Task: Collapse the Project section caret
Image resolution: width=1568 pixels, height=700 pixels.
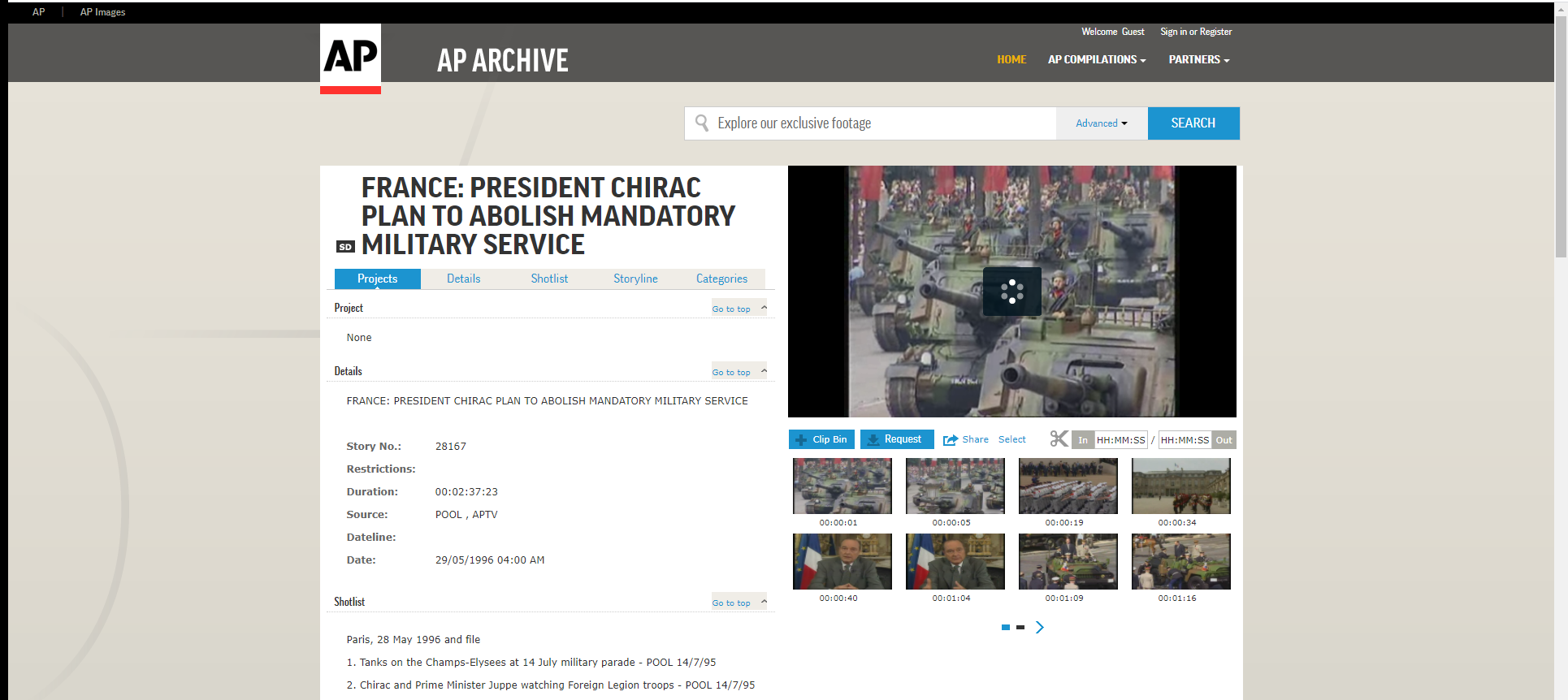Action: 764,308
